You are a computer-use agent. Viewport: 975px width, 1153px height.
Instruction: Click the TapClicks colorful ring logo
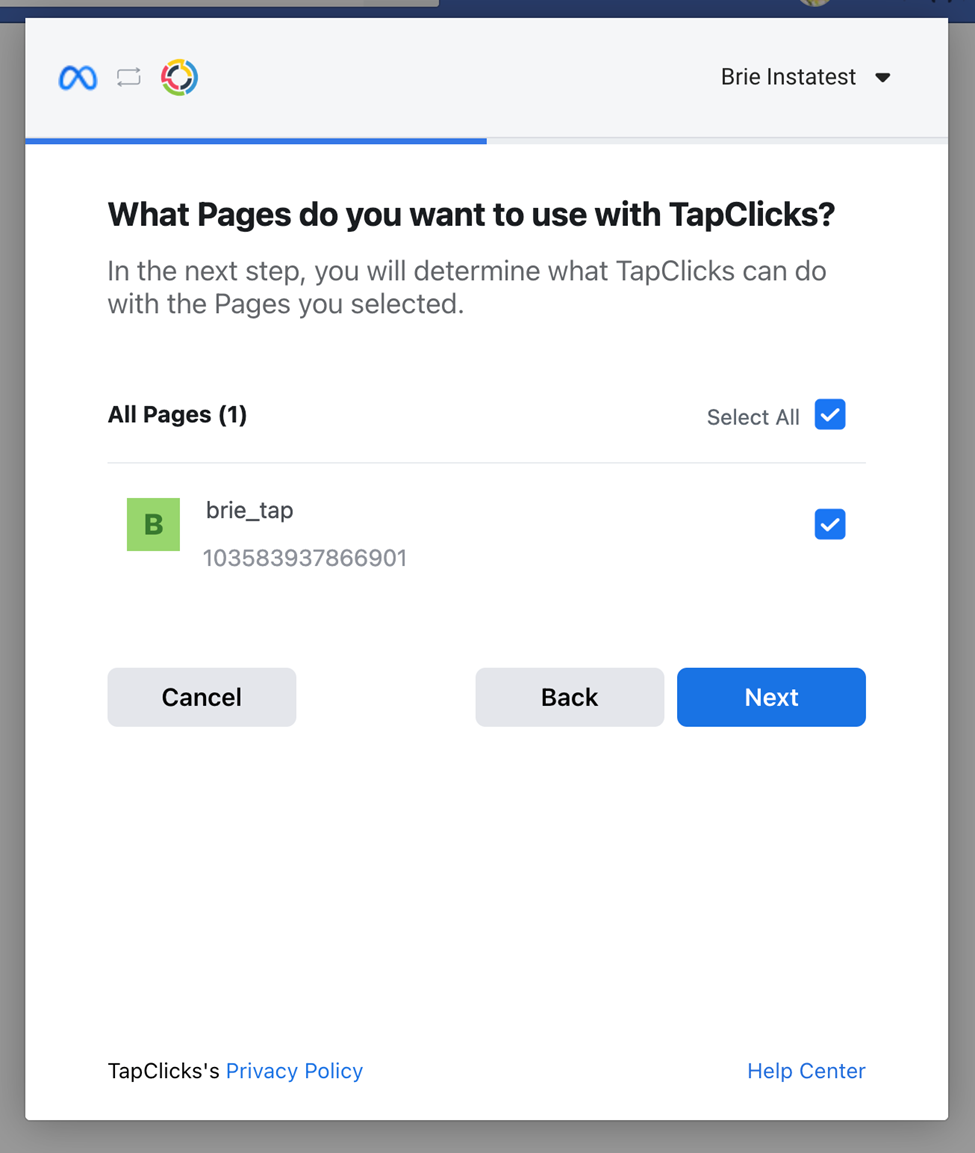[179, 77]
